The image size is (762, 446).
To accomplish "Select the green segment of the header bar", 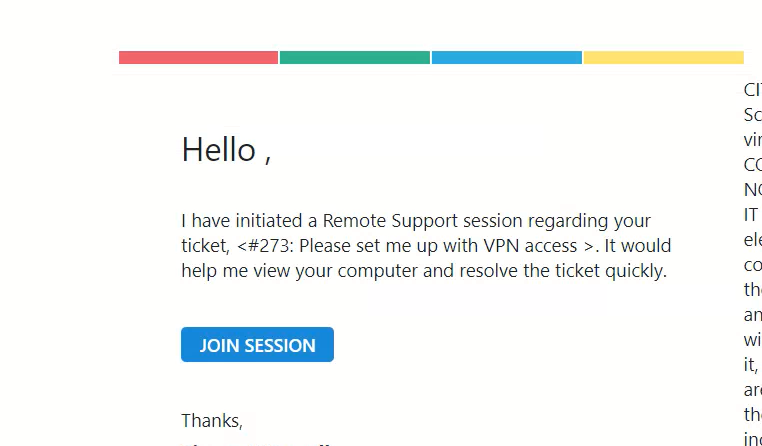I will coord(355,58).
